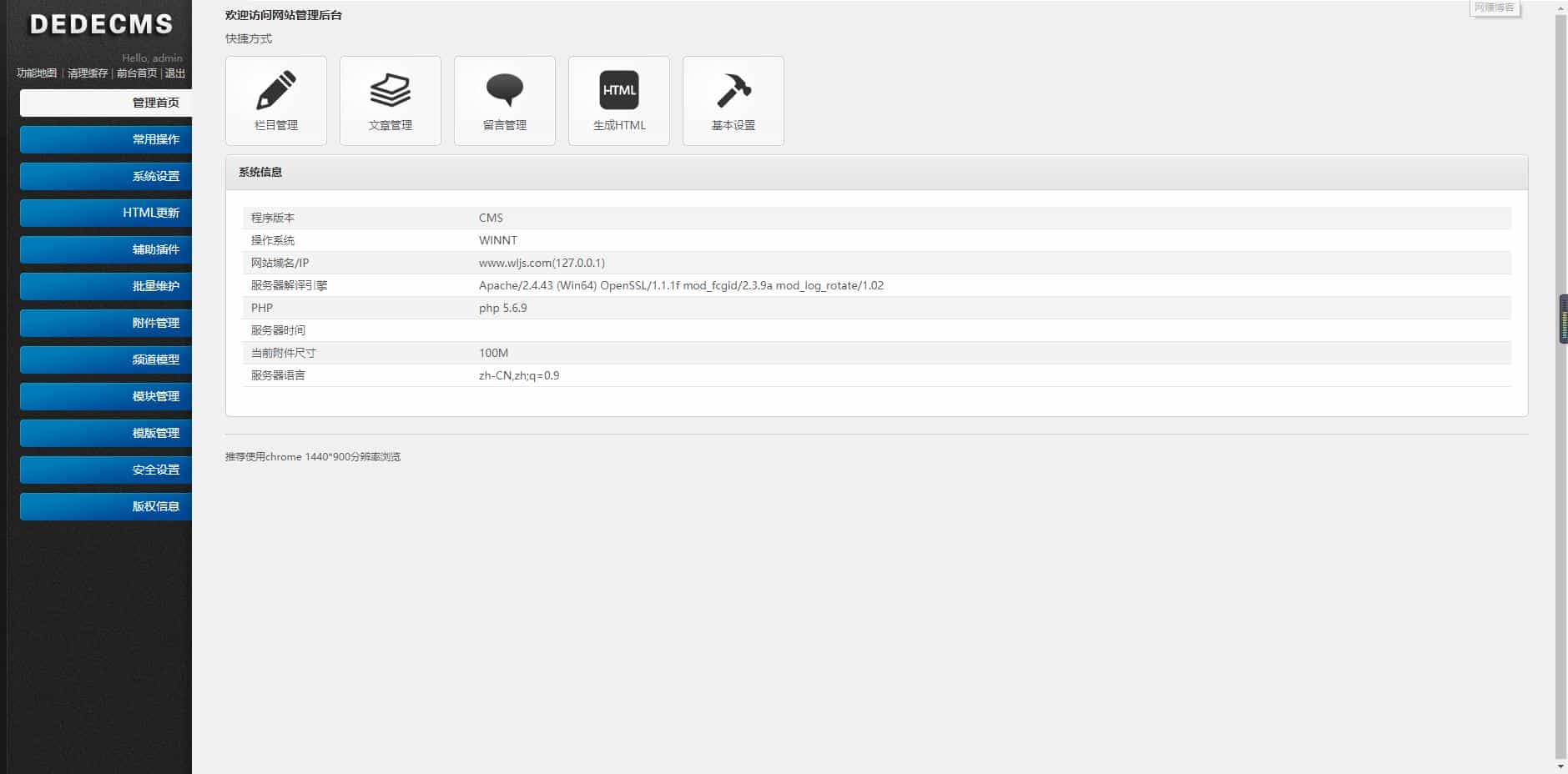1568x774 pixels.
Task: Open 留言管理 speech-bubble shortcut icon
Action: tap(505, 101)
